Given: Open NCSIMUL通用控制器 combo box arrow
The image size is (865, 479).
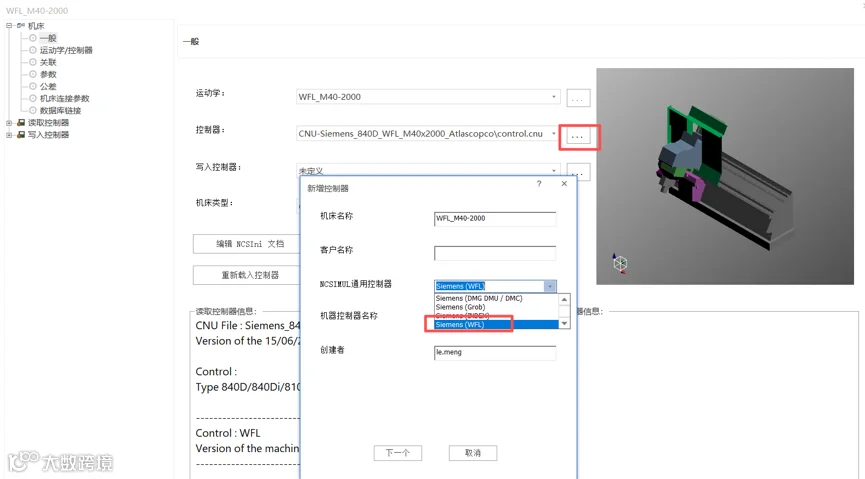Looking at the screenshot, I should pos(549,286).
